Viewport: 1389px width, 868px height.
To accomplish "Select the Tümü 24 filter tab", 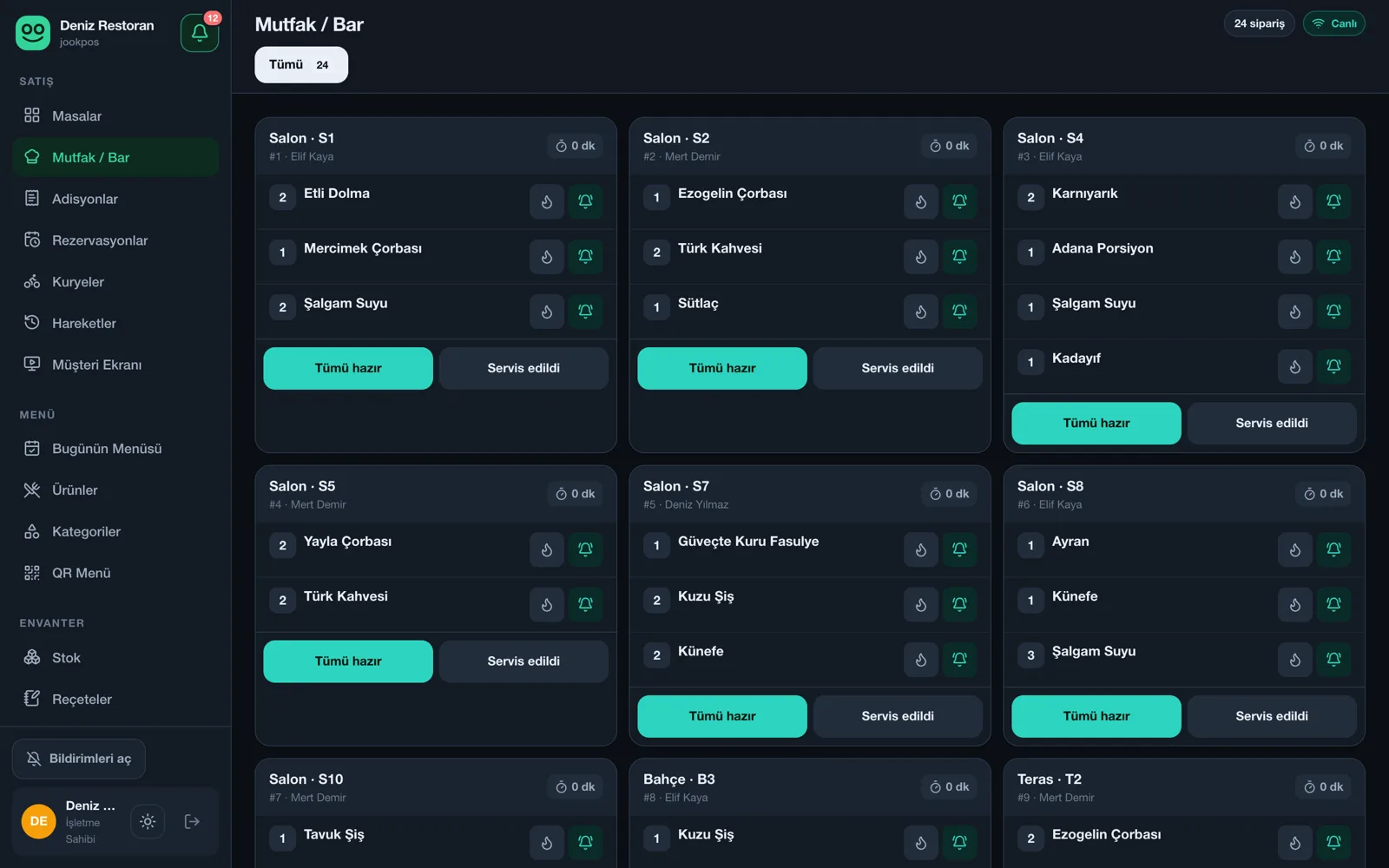I will pos(301,65).
